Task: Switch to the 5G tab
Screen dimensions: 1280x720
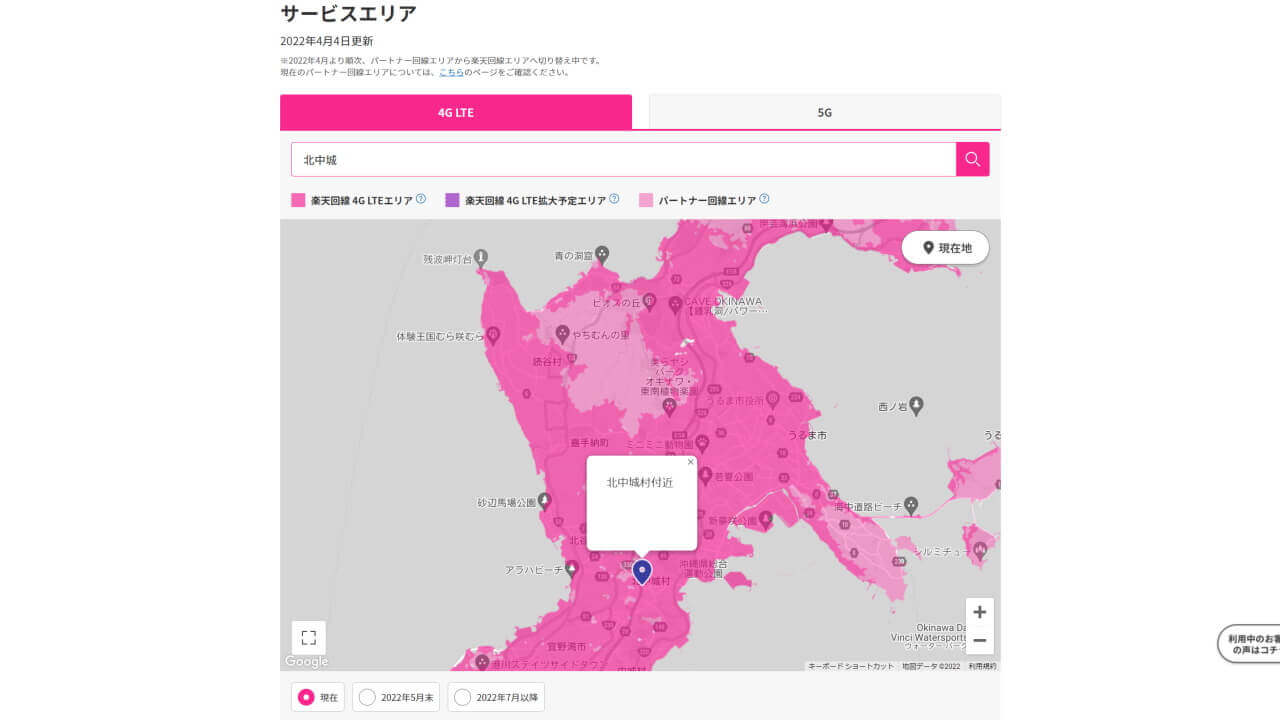Action: [x=823, y=112]
